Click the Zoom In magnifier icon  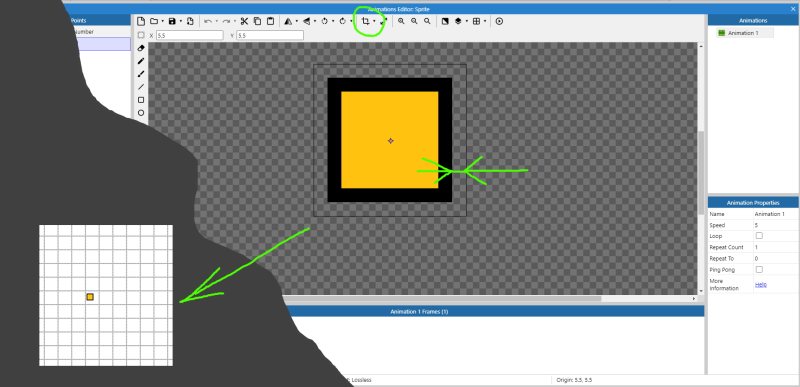point(401,21)
